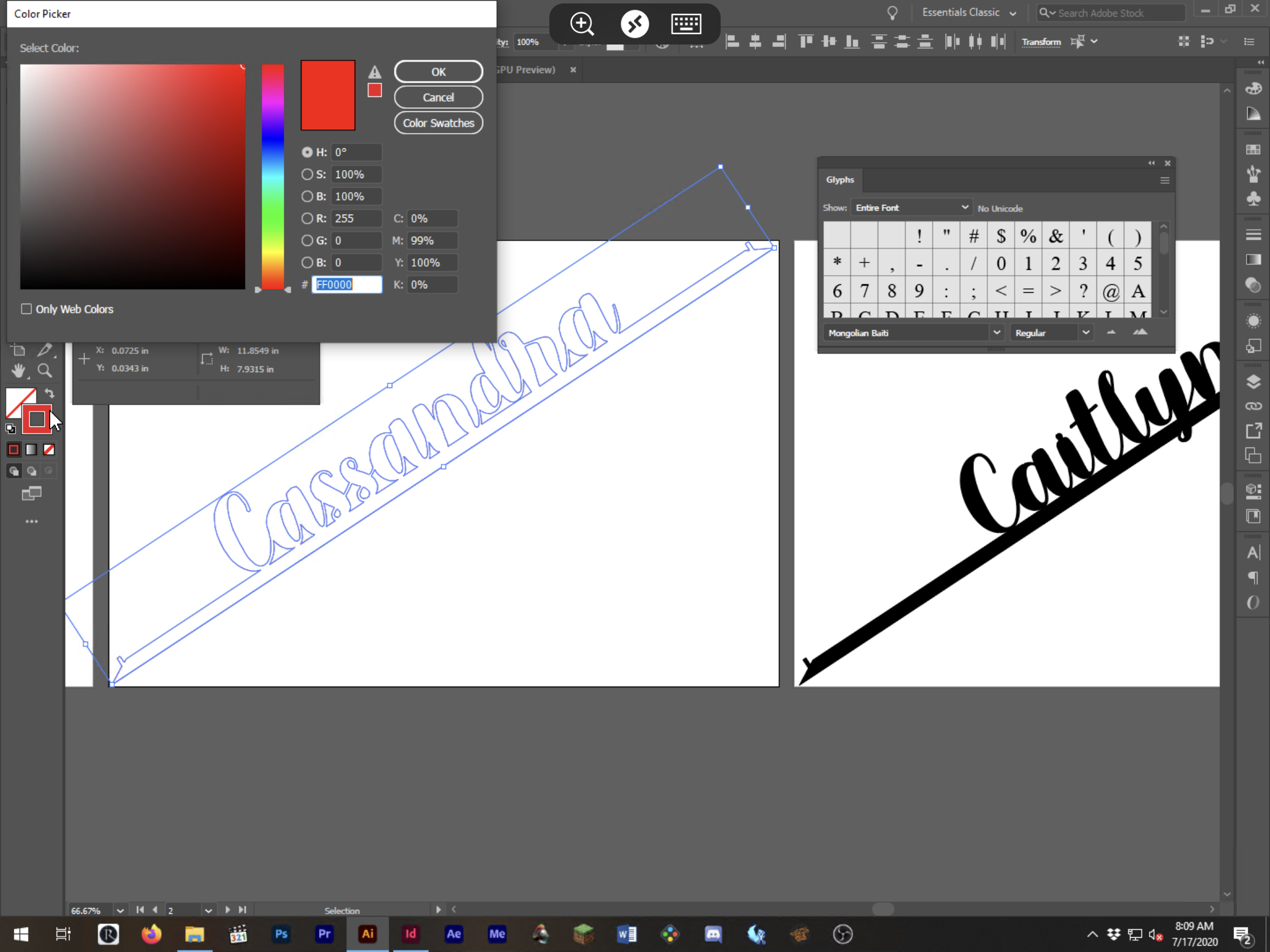Select the Hand tool in the toolbar
Screen dimensions: 1270x952
point(18,371)
